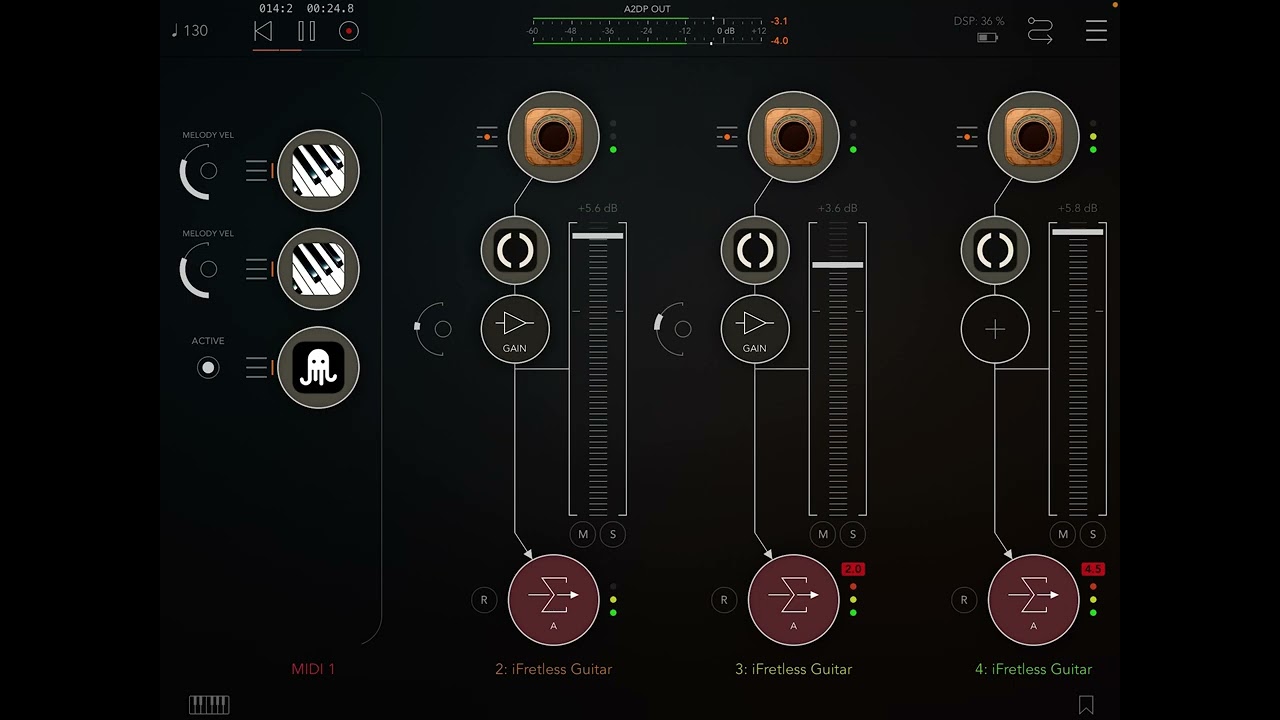Add an effect with channel 4's plus slot
This screenshot has height=720, width=1280.
(x=995, y=329)
